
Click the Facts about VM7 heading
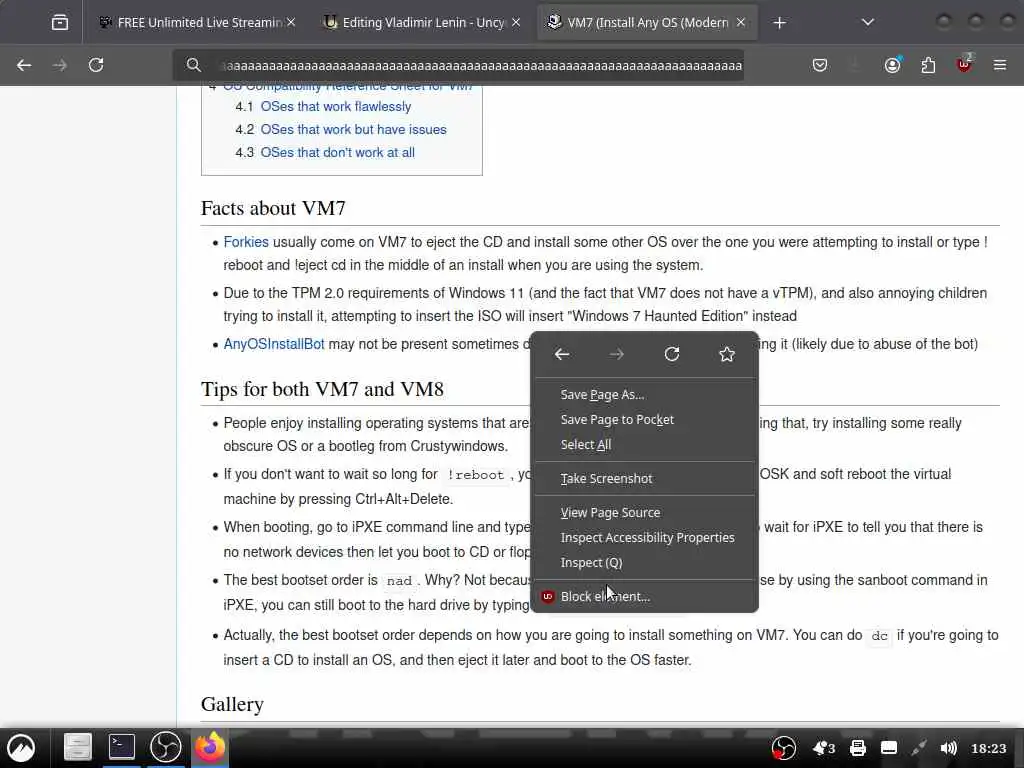pyautogui.click(x=273, y=208)
